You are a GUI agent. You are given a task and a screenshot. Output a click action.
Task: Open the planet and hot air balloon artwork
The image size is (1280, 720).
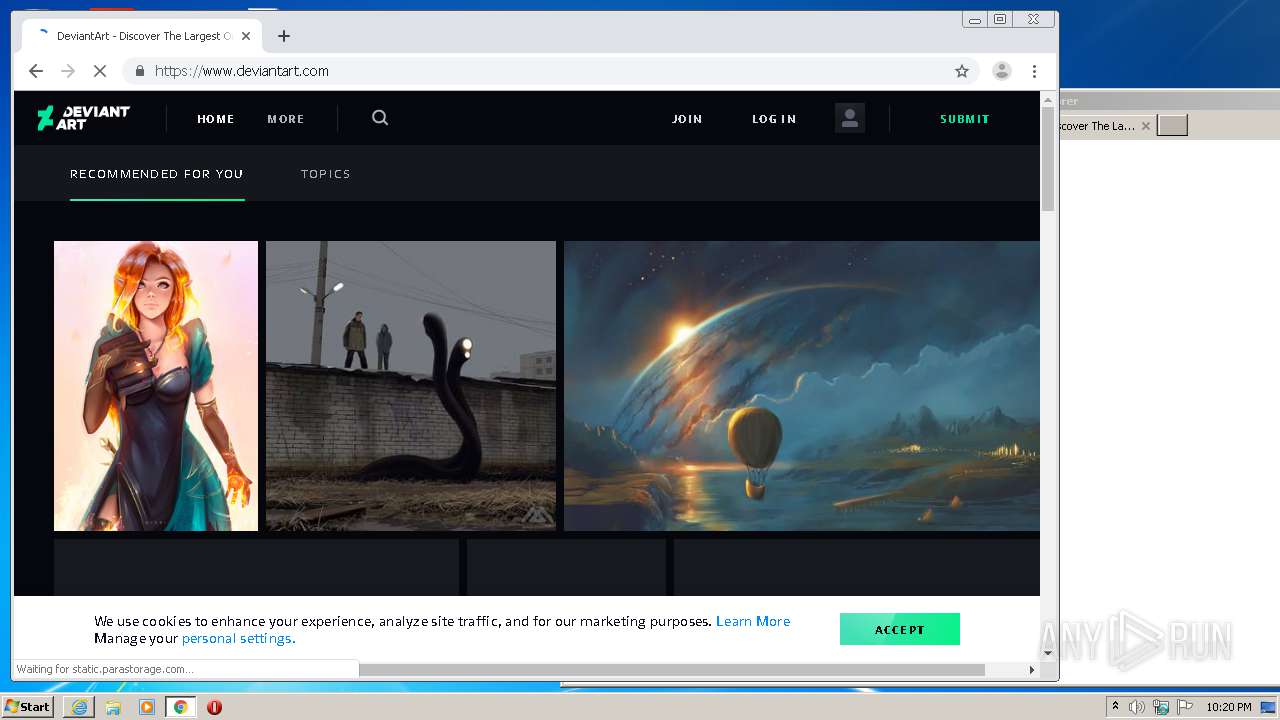pos(802,386)
